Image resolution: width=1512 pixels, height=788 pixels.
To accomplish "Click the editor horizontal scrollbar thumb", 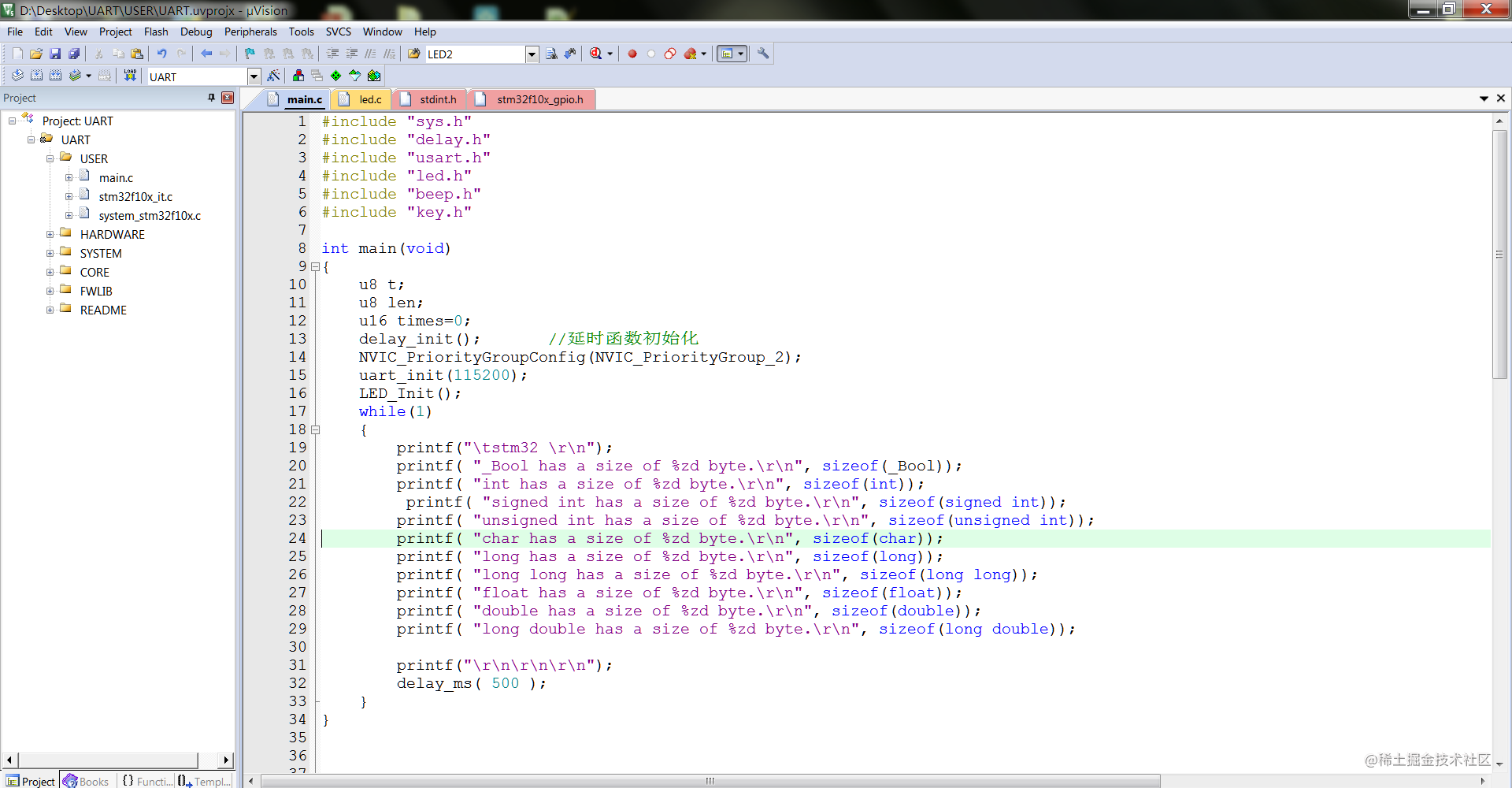I will pyautogui.click(x=710, y=781).
